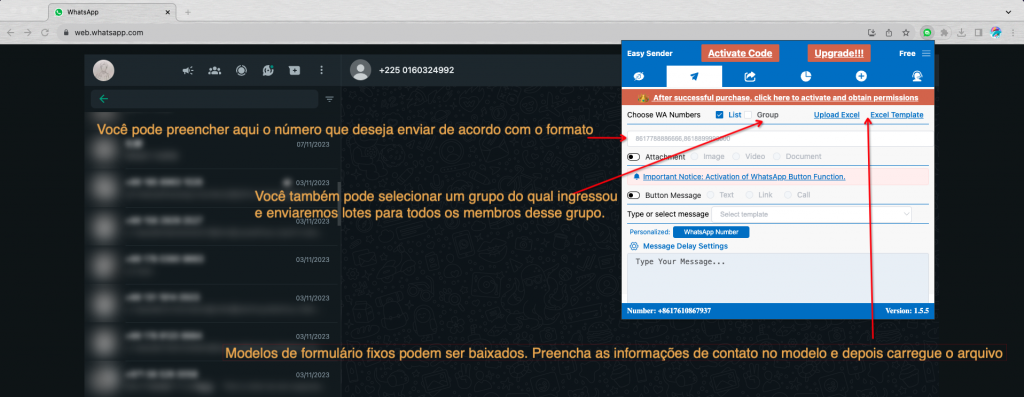
Task: Open the Select template dropdown
Action: (811, 214)
